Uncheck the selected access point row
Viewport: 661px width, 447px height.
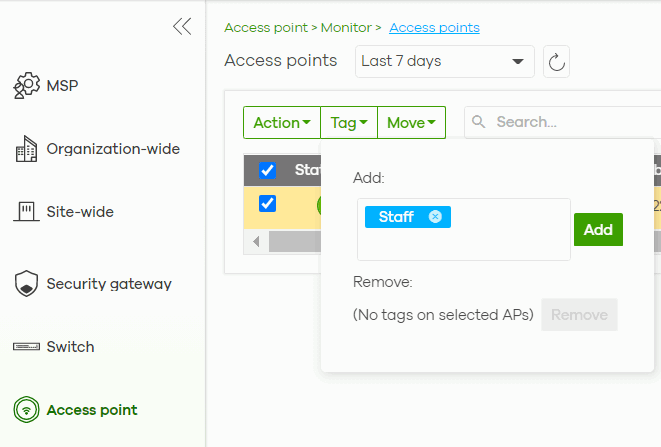click(267, 203)
